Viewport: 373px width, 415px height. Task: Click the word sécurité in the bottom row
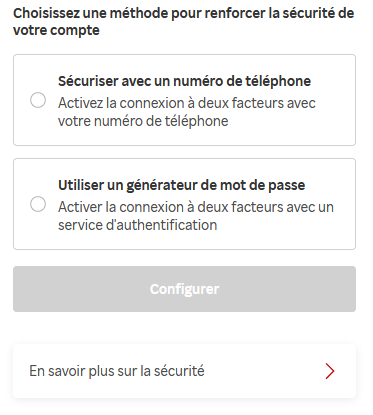(179, 371)
